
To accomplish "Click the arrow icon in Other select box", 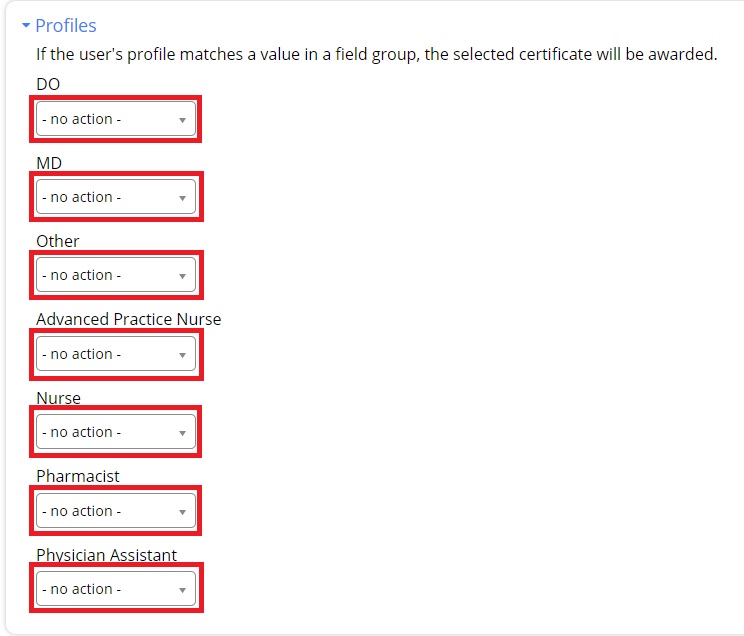I will [x=182, y=276].
